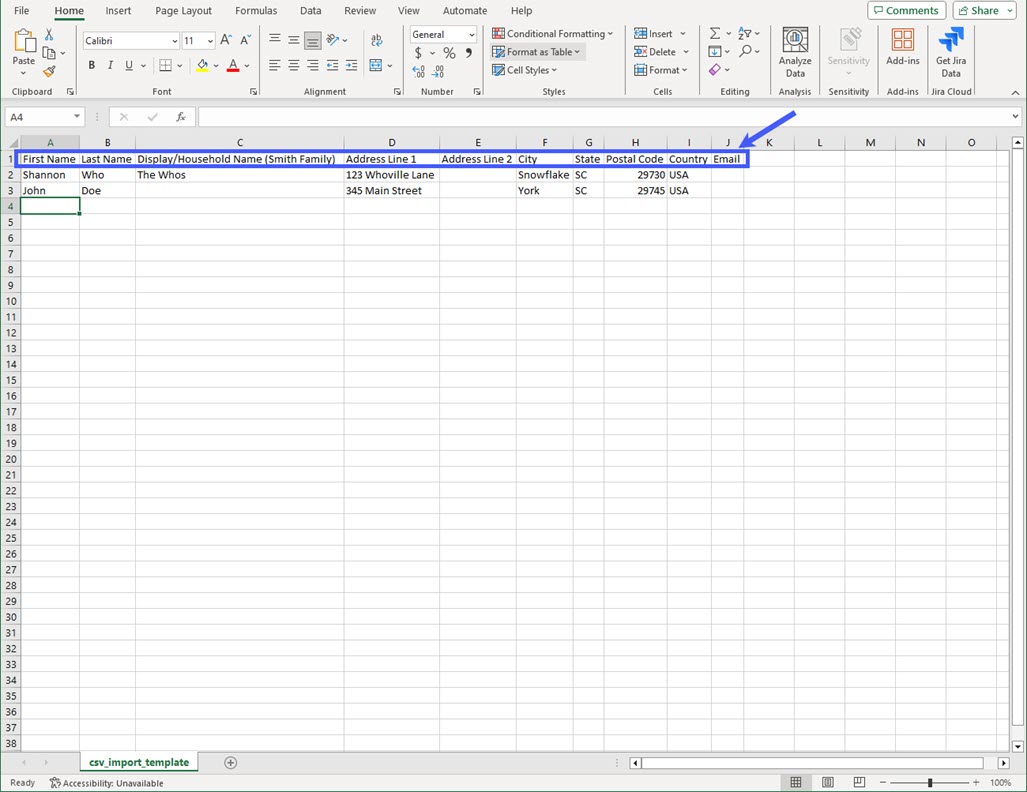This screenshot has height=792, width=1027.
Task: Apply Percent Style number format
Action: tap(448, 52)
